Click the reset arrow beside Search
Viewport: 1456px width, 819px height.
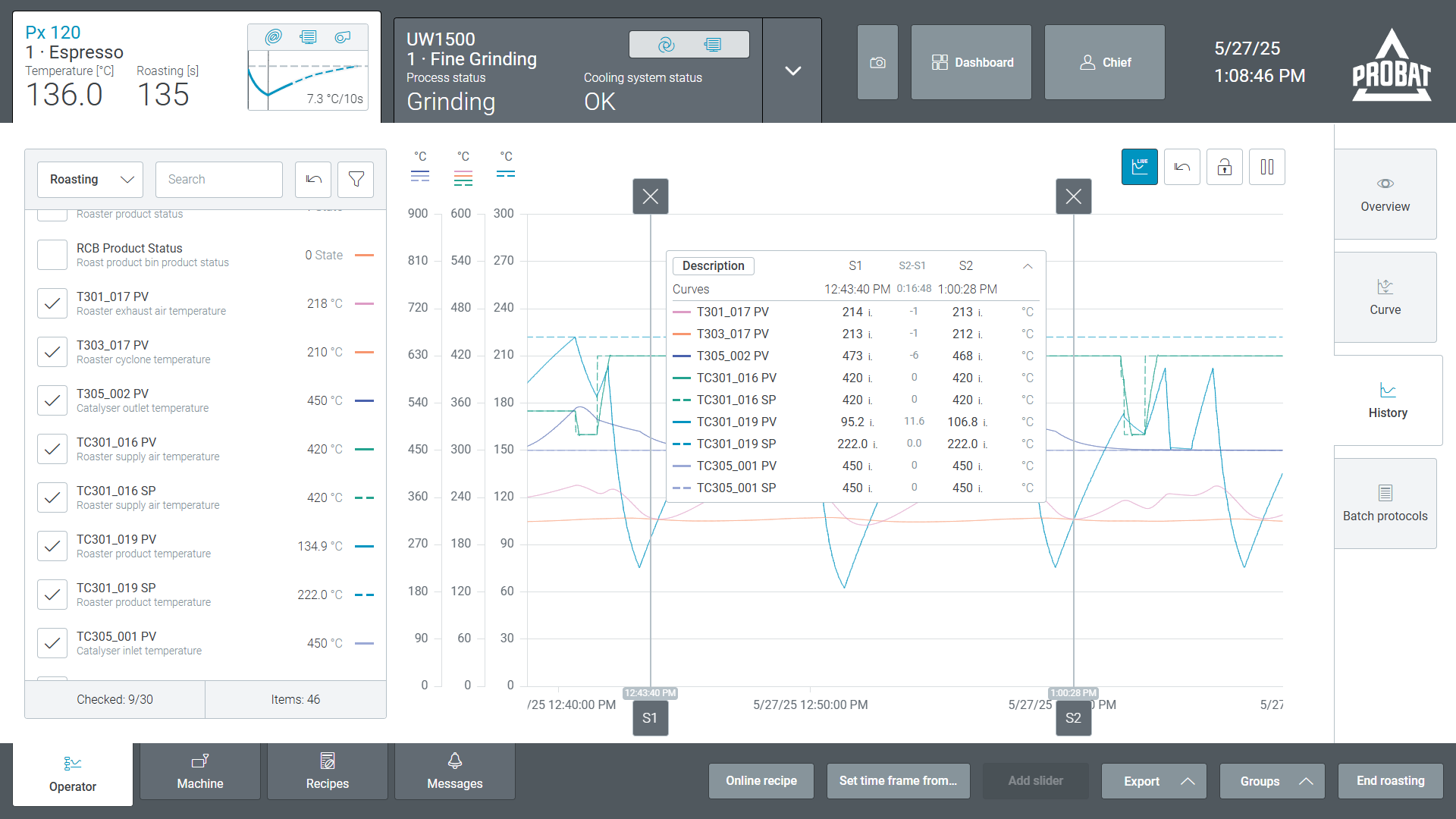pos(313,180)
